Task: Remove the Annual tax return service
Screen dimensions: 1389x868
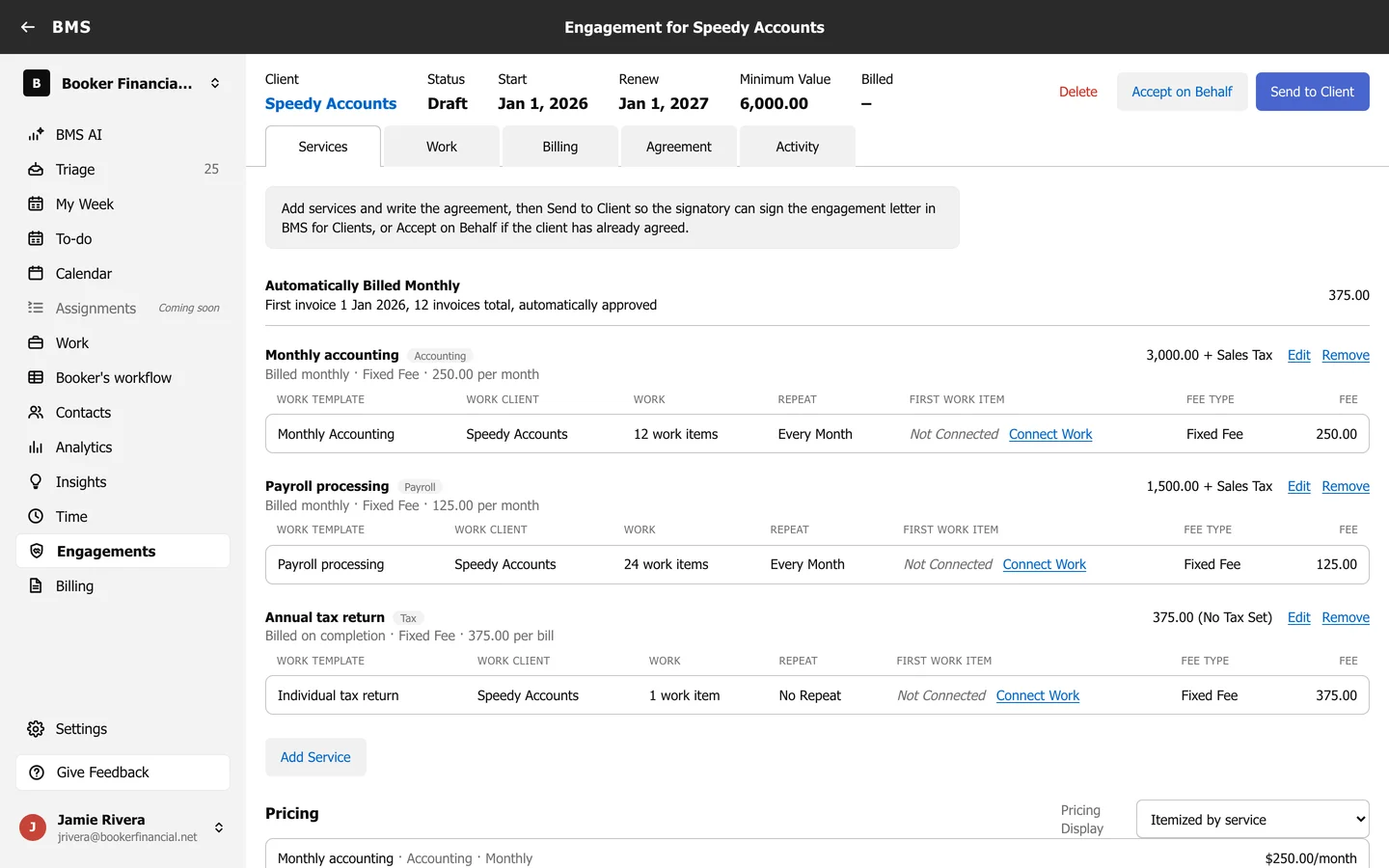Action: 1346,618
